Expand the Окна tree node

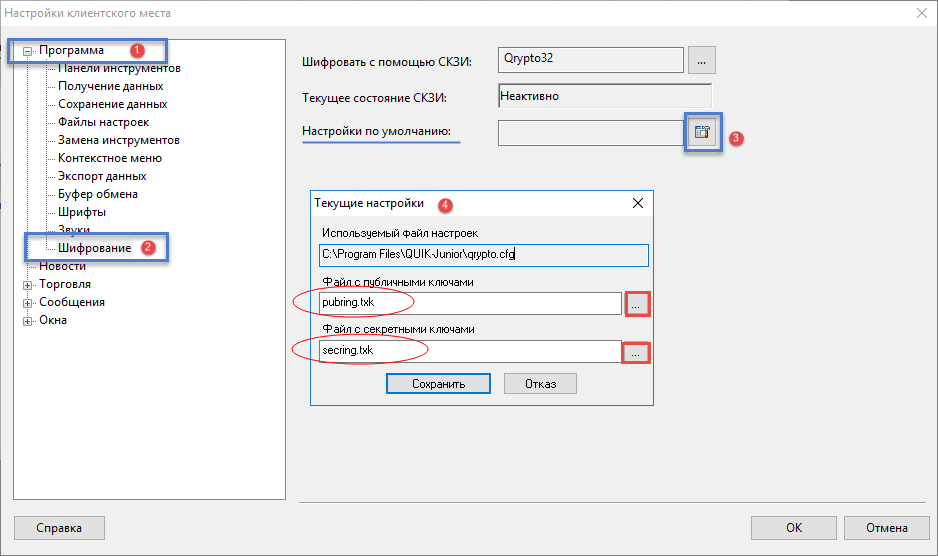pos(27,321)
